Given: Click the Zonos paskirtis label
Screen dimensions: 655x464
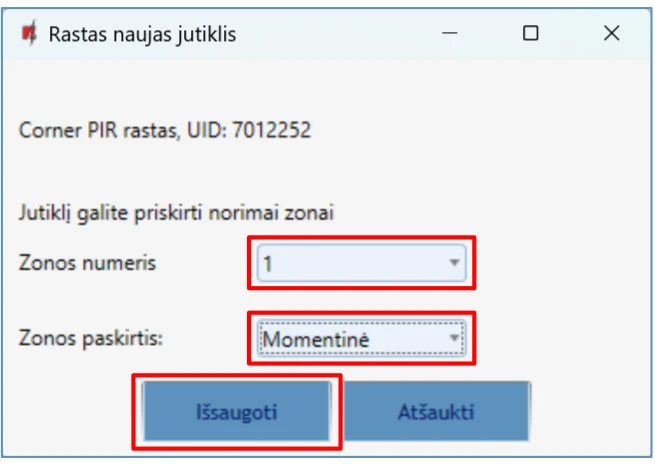Looking at the screenshot, I should pos(91,337).
